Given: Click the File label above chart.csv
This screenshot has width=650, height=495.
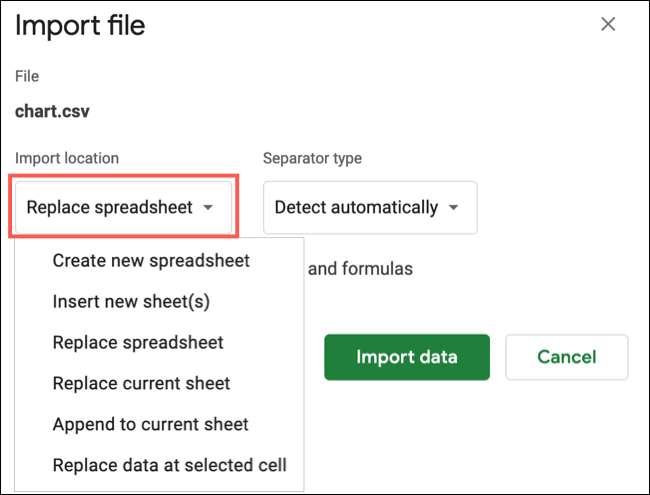Looking at the screenshot, I should coord(27,76).
